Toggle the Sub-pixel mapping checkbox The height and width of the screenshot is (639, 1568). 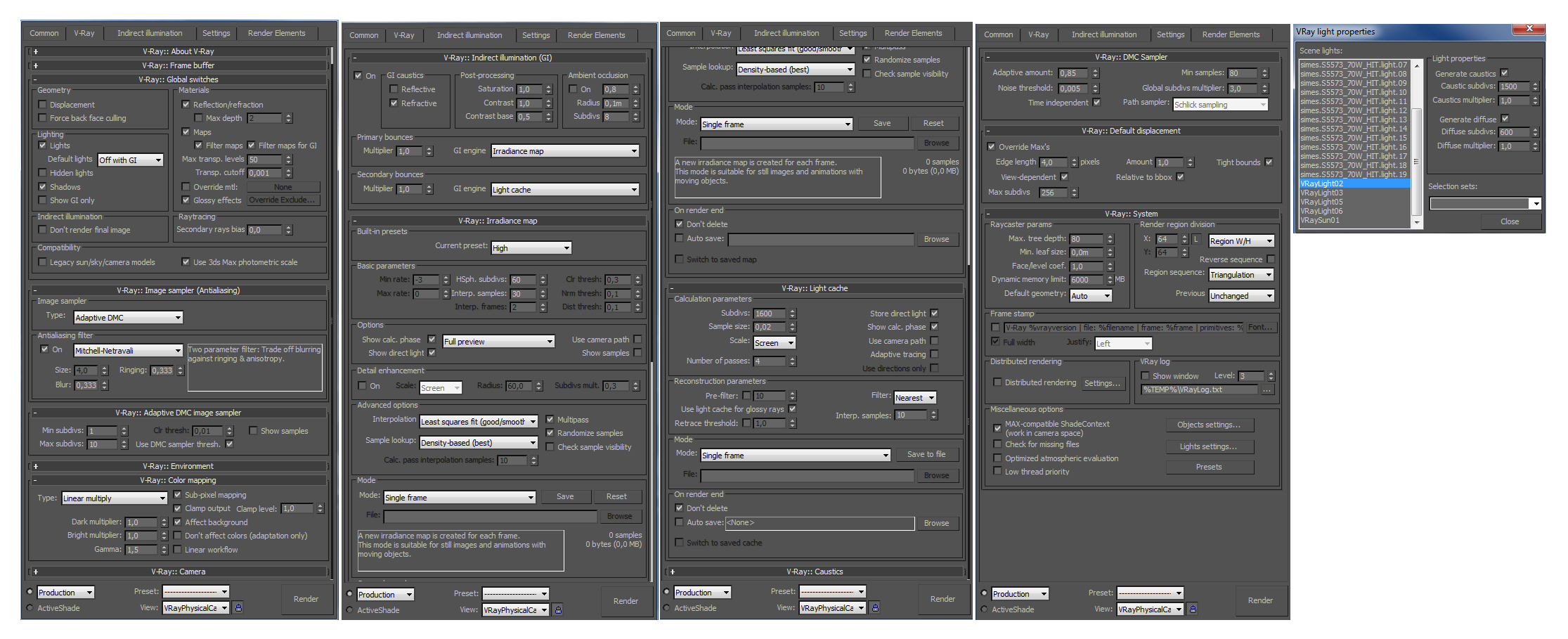[178, 495]
